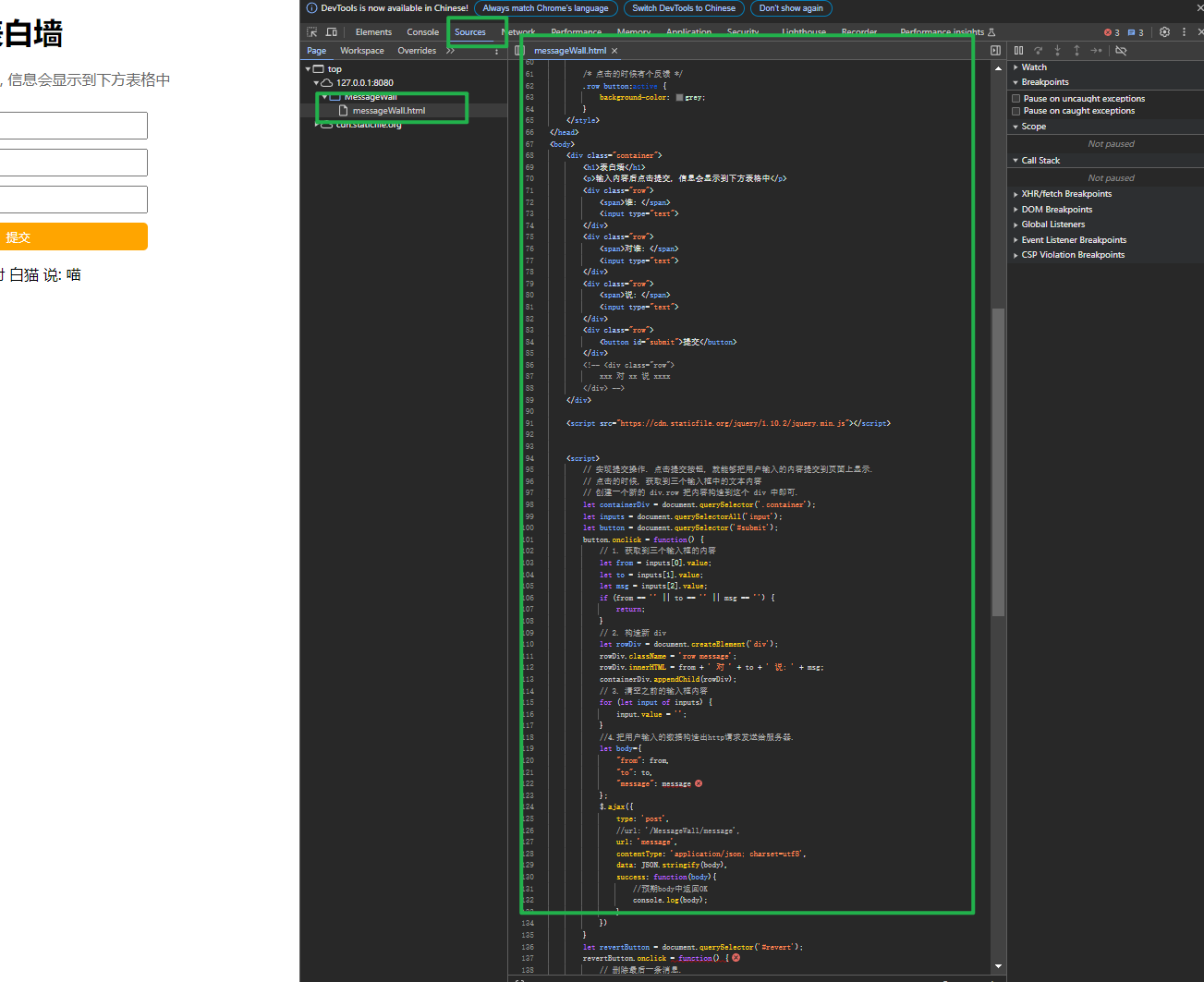This screenshot has height=982, width=1204.
Task: Collapse the 127.0.0.1:8080 tree node
Action: pyautogui.click(x=316, y=83)
